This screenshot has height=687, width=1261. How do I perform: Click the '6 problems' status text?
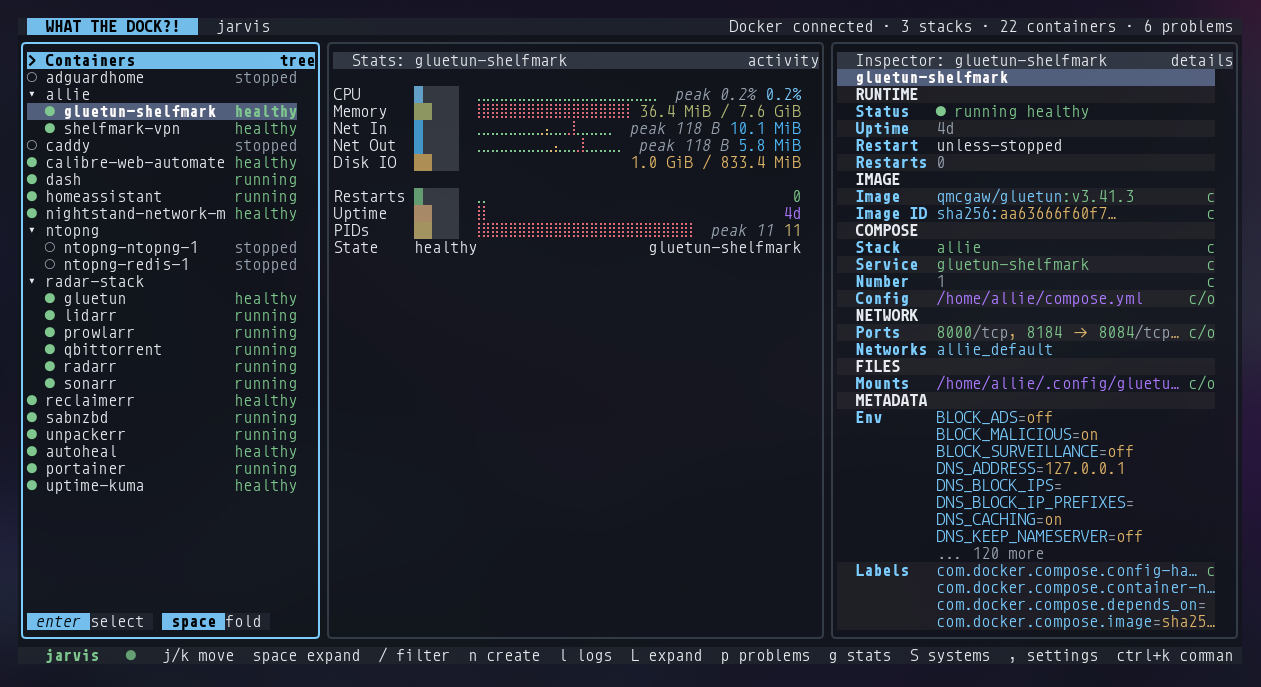click(x=1189, y=27)
